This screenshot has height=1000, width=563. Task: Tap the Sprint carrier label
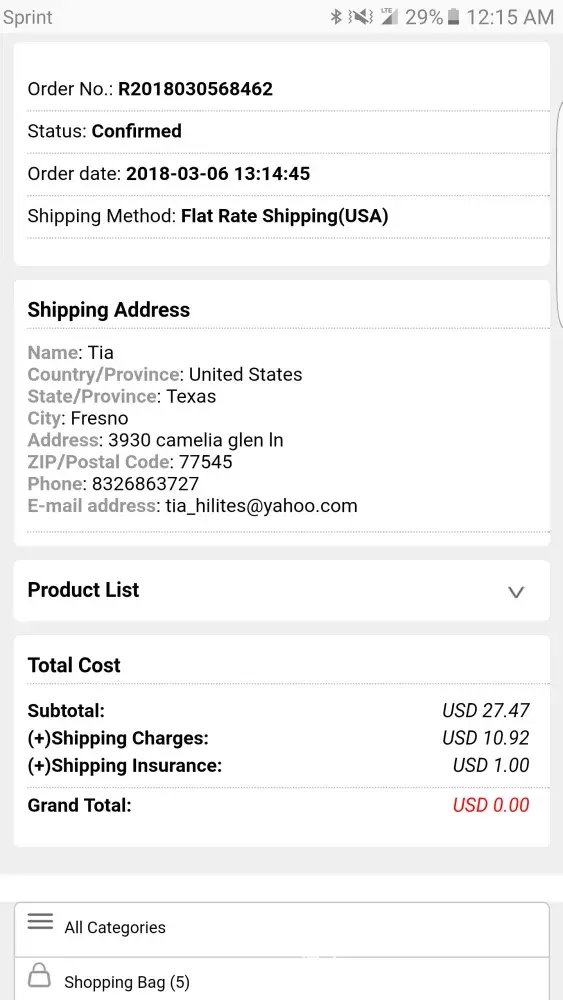point(28,18)
